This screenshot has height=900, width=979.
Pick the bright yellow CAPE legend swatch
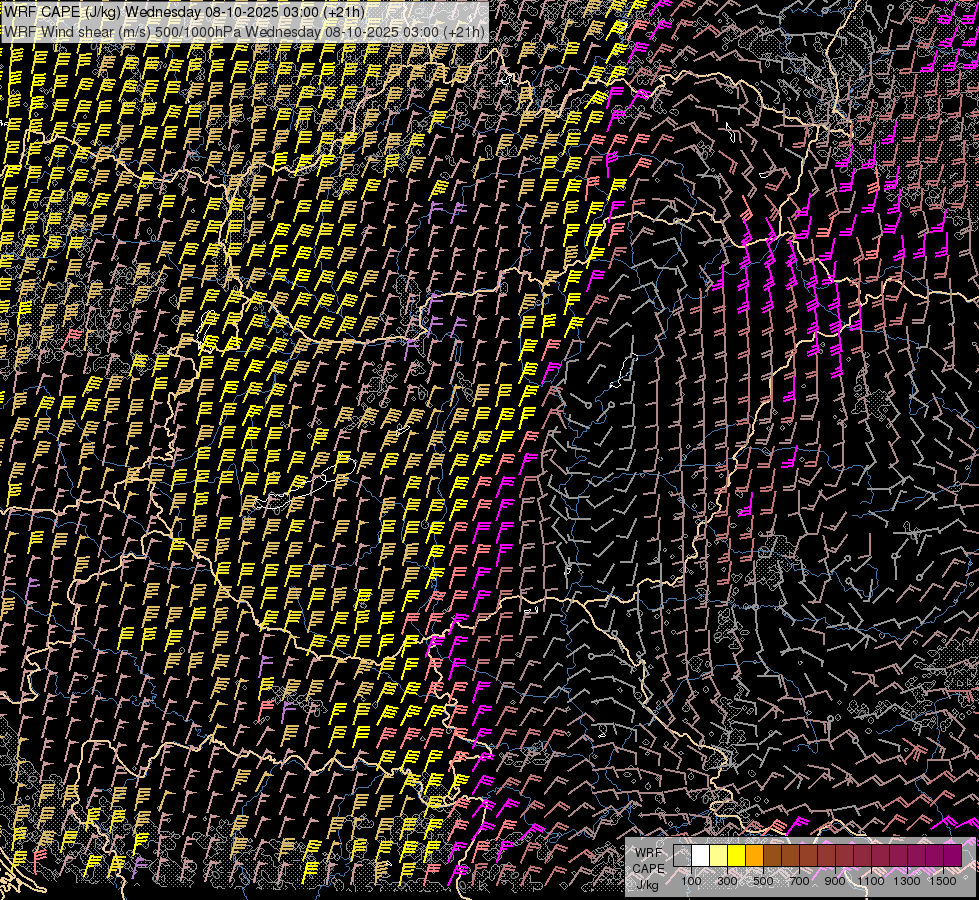[x=736, y=855]
